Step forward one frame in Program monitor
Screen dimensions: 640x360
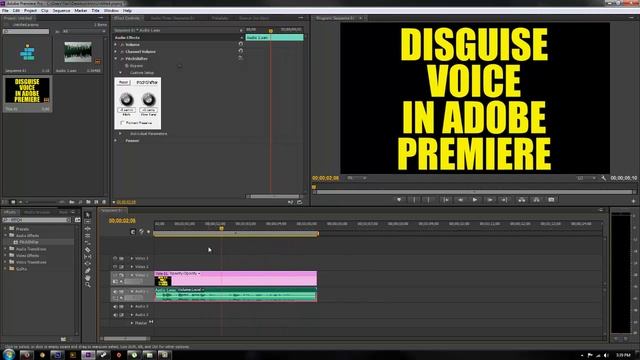[x=489, y=200]
